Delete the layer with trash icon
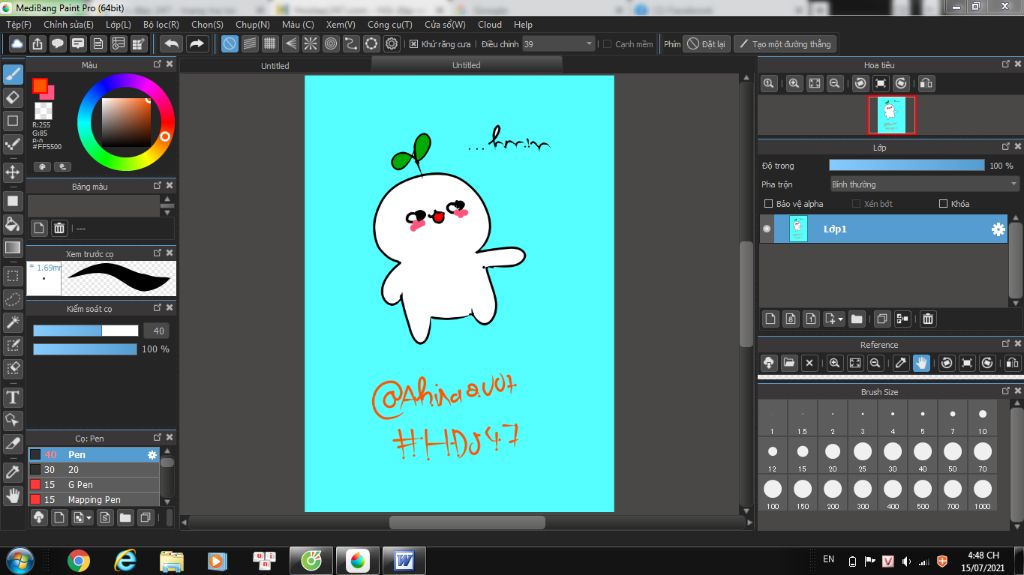This screenshot has height=575, width=1024. point(928,319)
